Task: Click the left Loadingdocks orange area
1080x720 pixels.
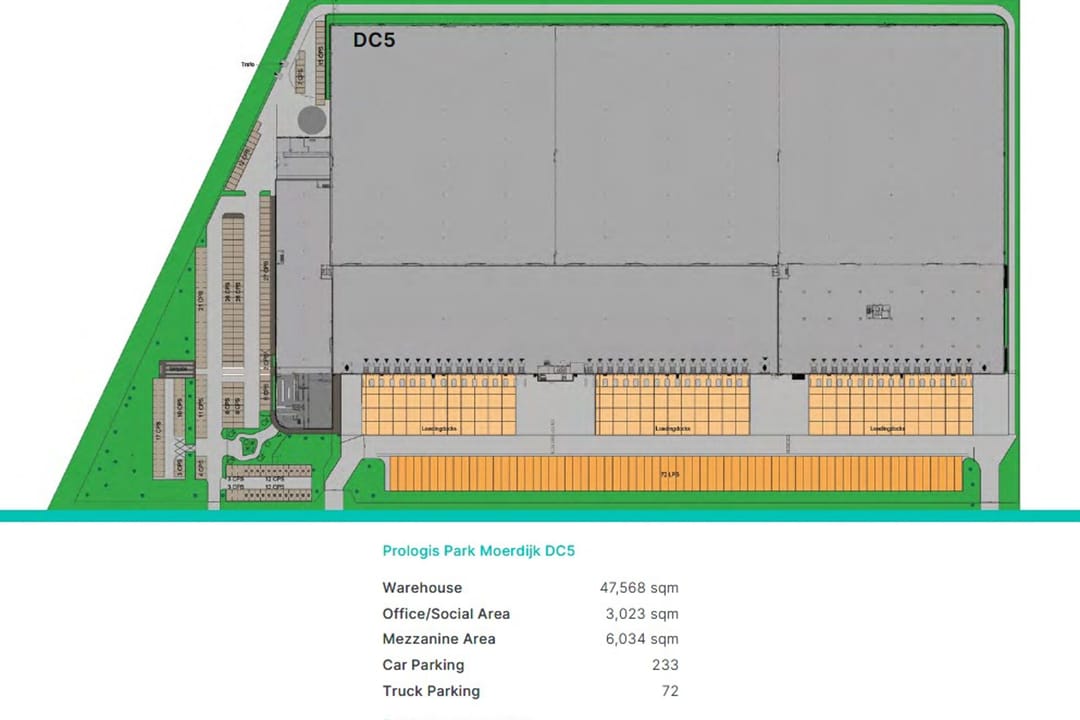Action: point(439,405)
